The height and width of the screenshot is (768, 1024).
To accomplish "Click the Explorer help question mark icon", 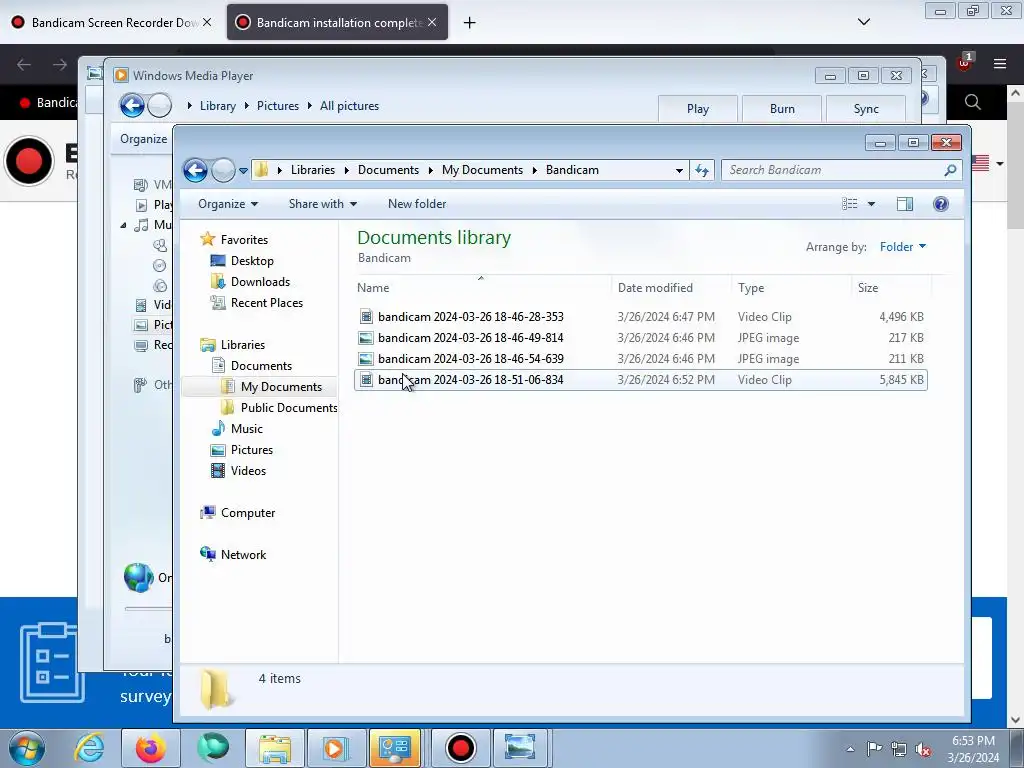I will (940, 204).
